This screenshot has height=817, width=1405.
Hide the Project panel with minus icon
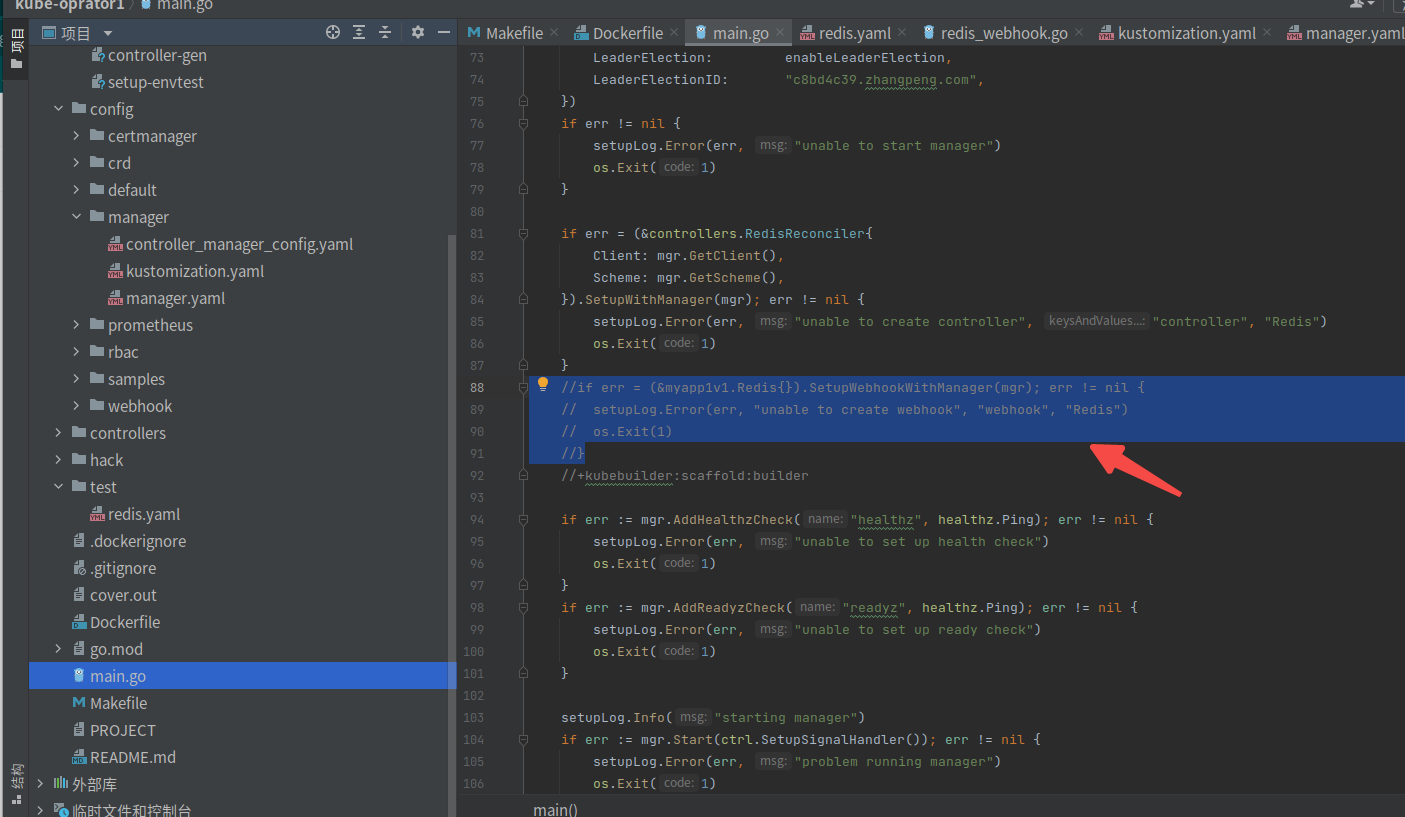(x=444, y=33)
